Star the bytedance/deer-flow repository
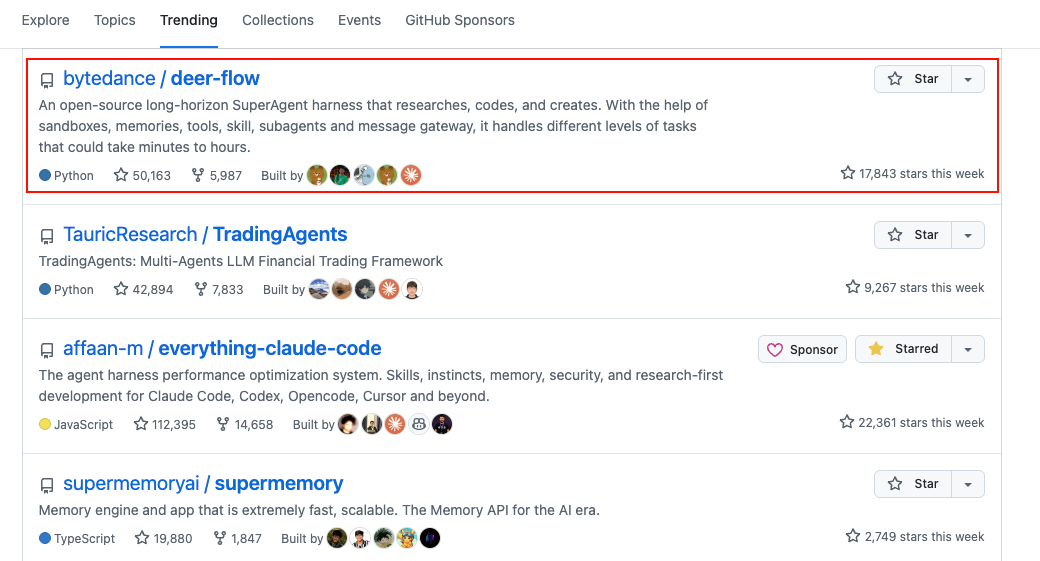The width and height of the screenshot is (1040, 561). coord(913,79)
